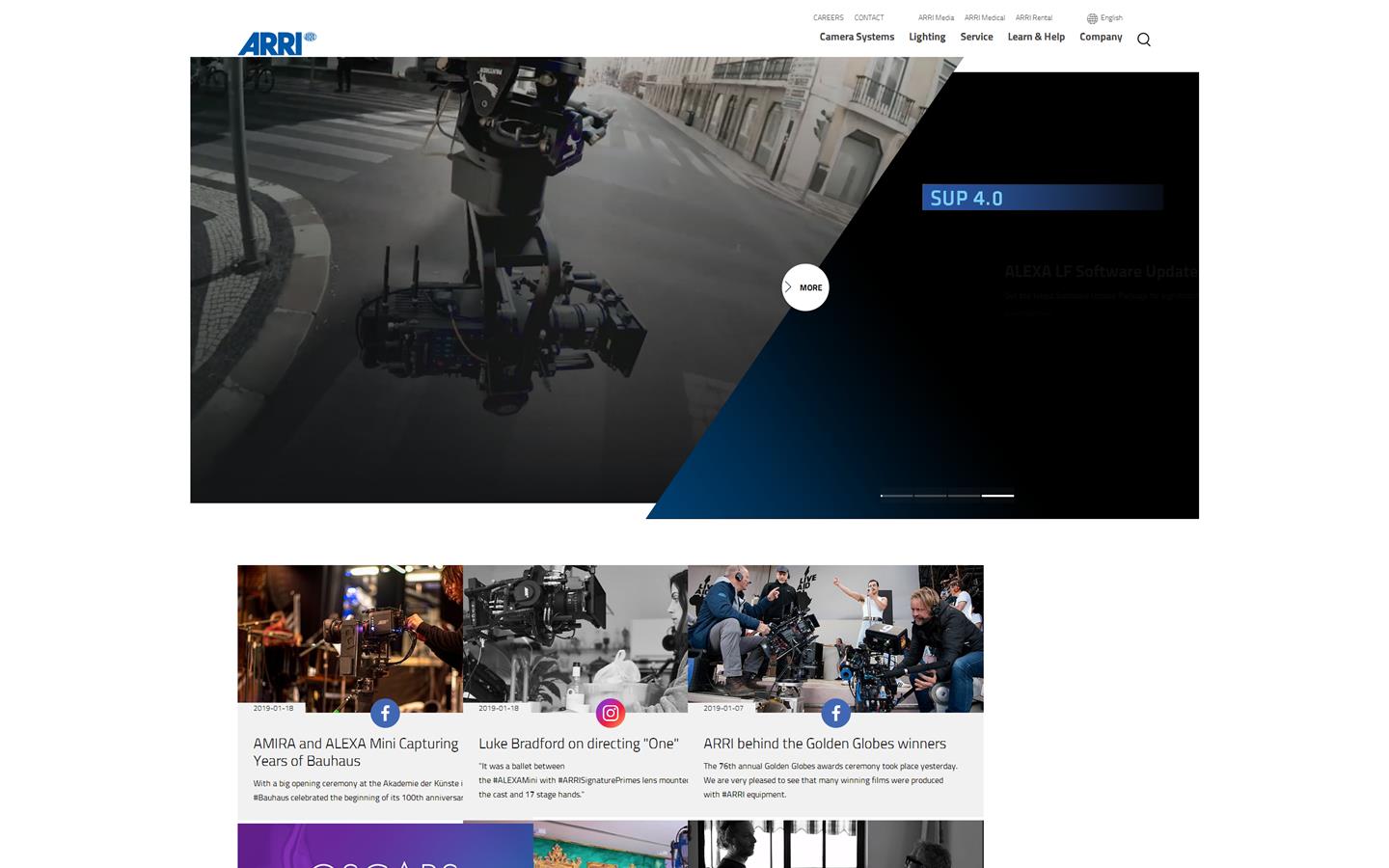
Task: Open the Lighting menu
Action: point(926,37)
